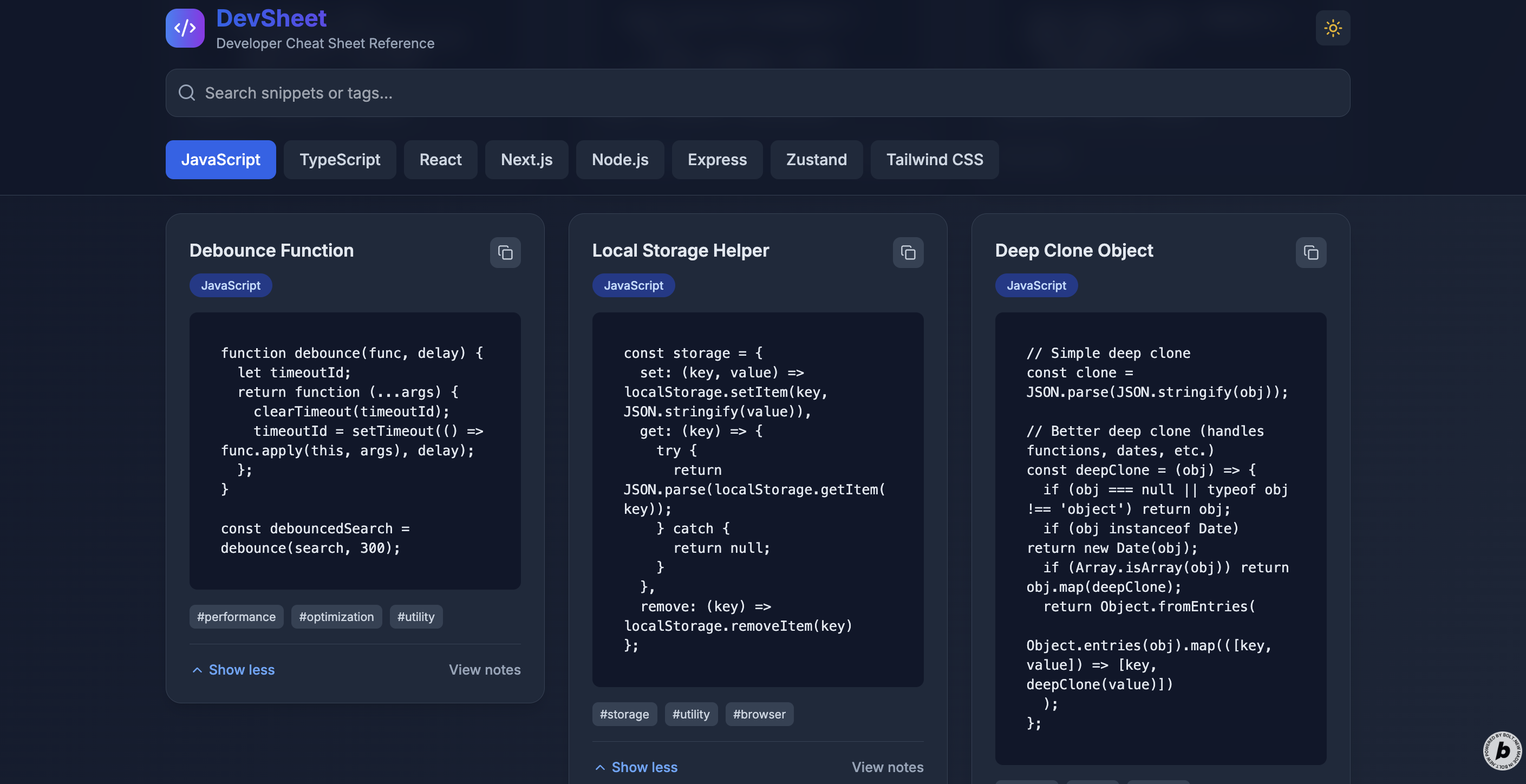Open the Zustand tab

click(x=816, y=160)
